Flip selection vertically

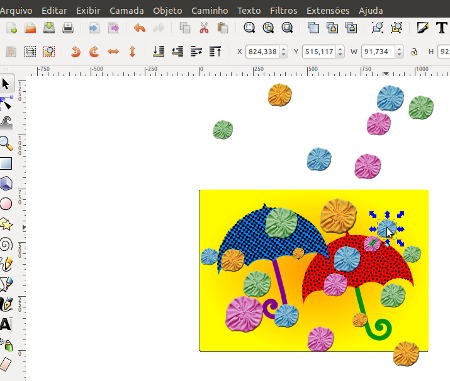pyautogui.click(x=132, y=52)
